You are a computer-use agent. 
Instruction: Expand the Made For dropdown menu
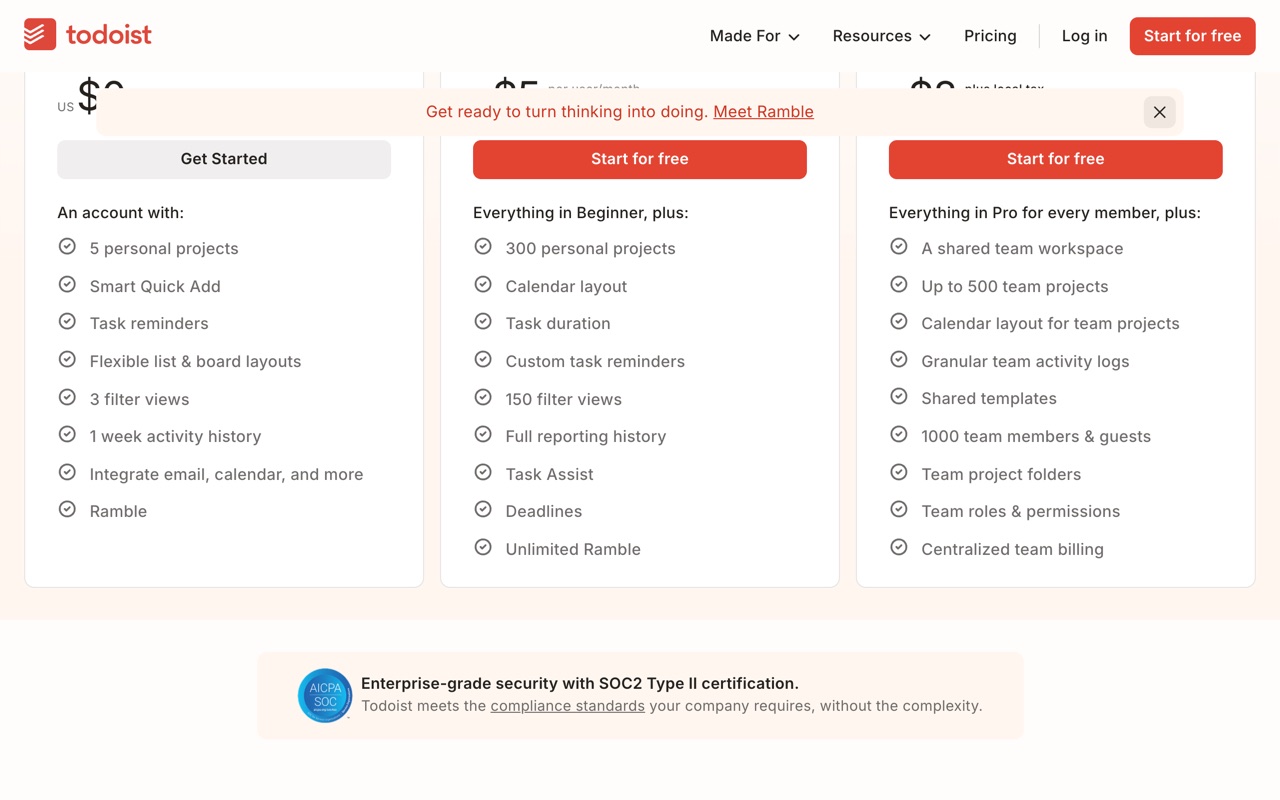click(755, 36)
